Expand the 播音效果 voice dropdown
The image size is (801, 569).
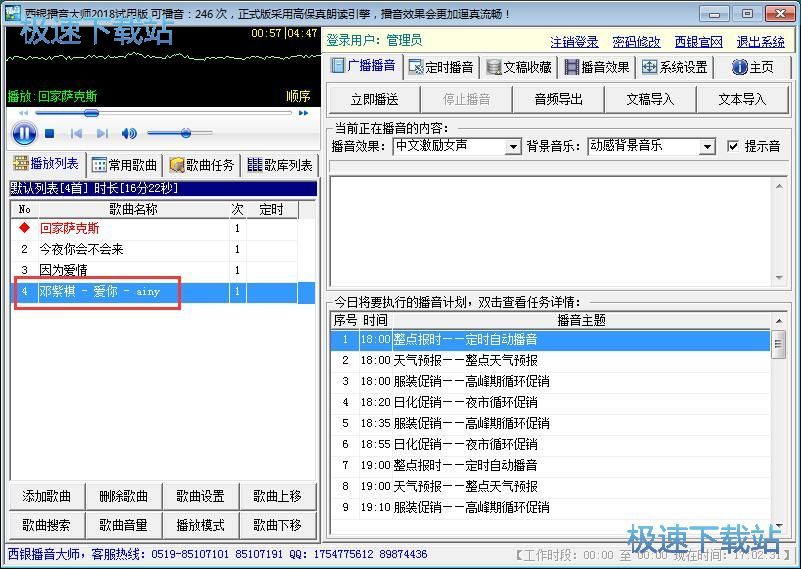point(513,147)
